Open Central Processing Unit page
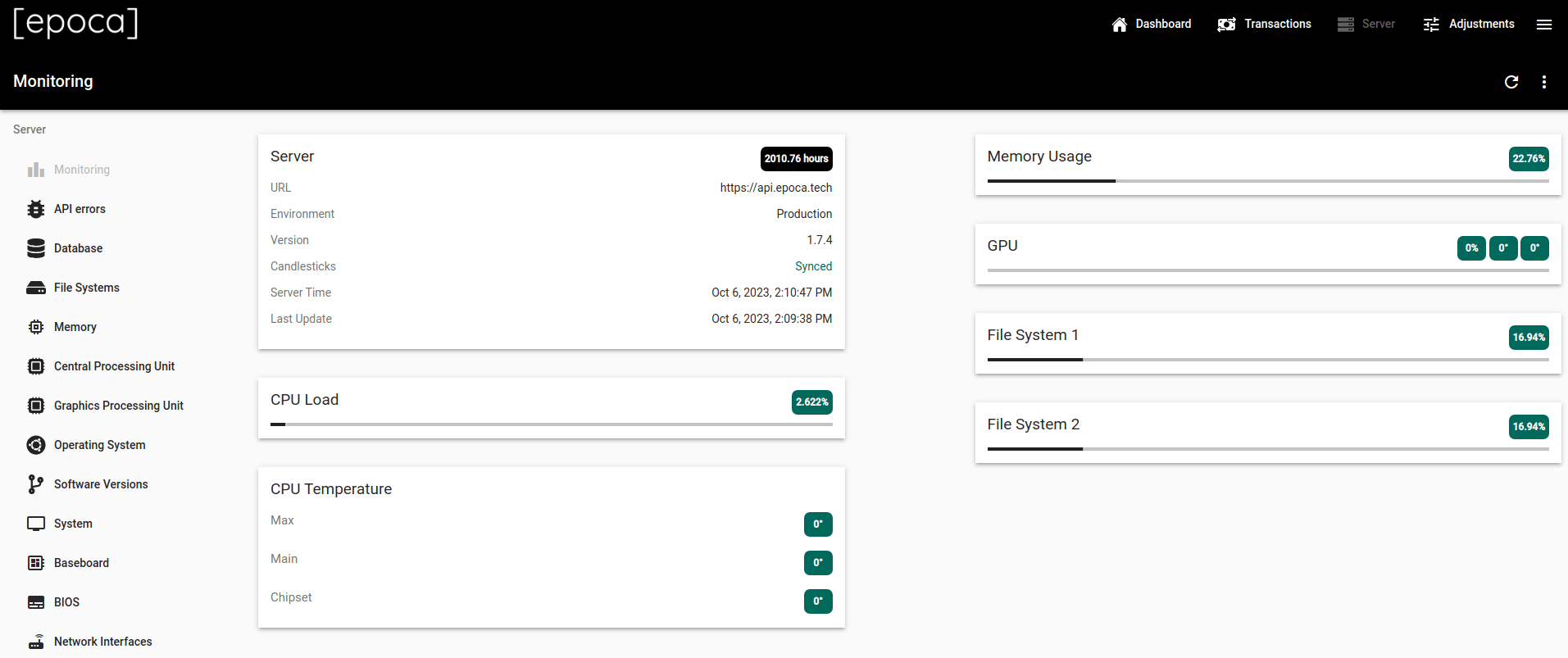1568x658 pixels. [114, 366]
